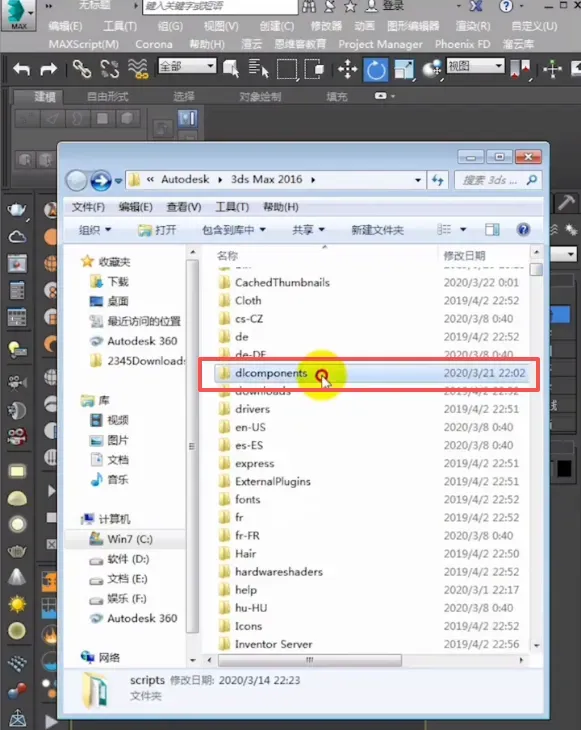Click the refresh button beside address bar
This screenshot has width=581, height=730.
click(438, 180)
